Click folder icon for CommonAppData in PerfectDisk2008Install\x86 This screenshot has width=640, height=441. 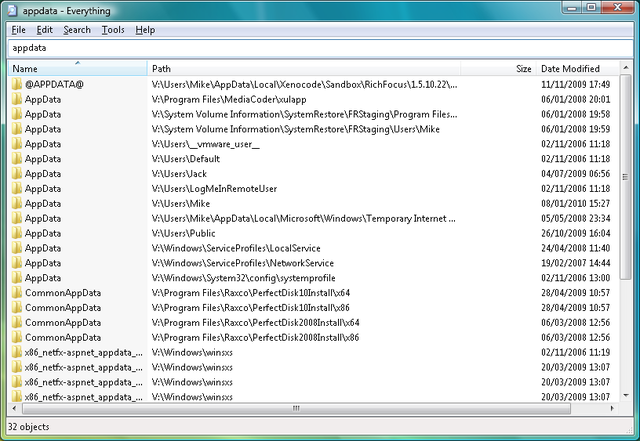click(x=17, y=337)
